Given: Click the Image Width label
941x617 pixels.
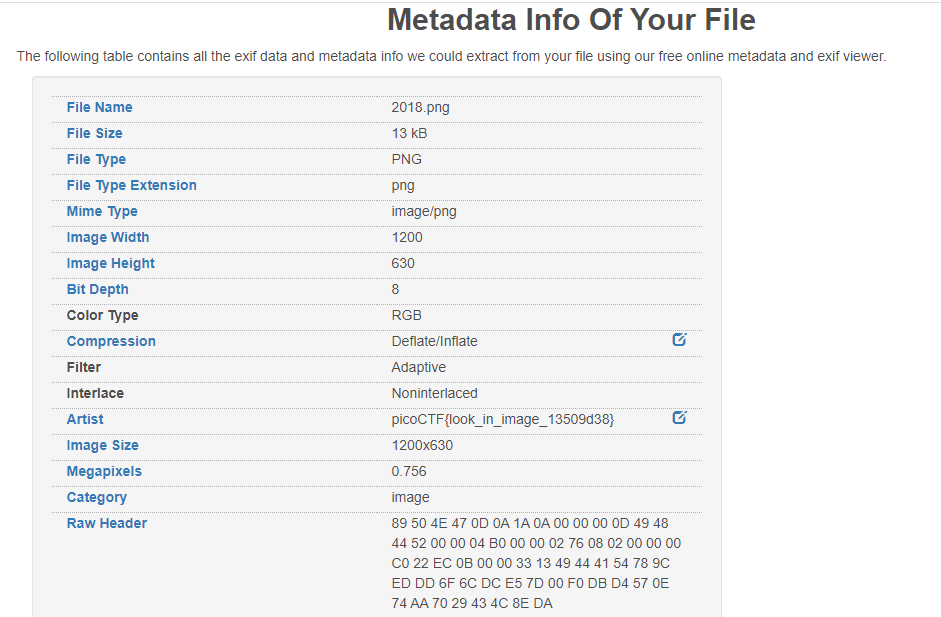Looking at the screenshot, I should (x=107, y=237).
